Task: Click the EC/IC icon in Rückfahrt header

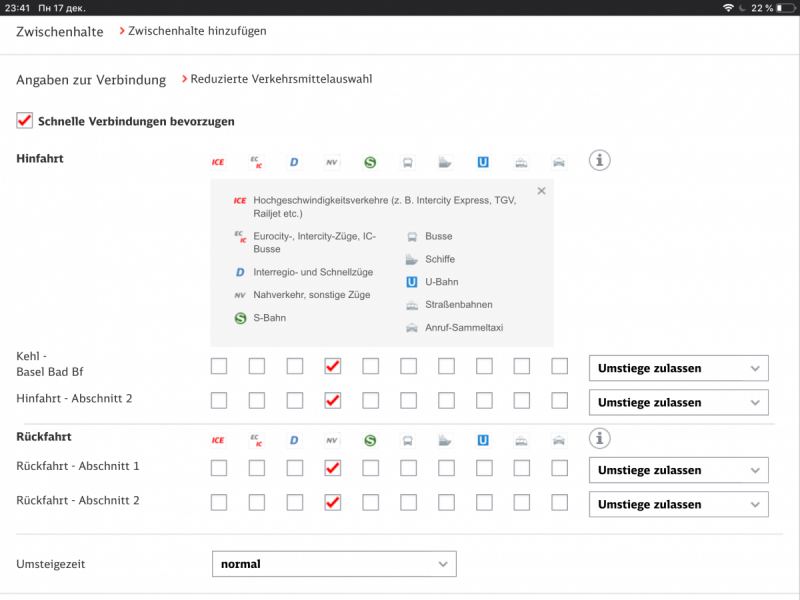Action: [x=256, y=439]
